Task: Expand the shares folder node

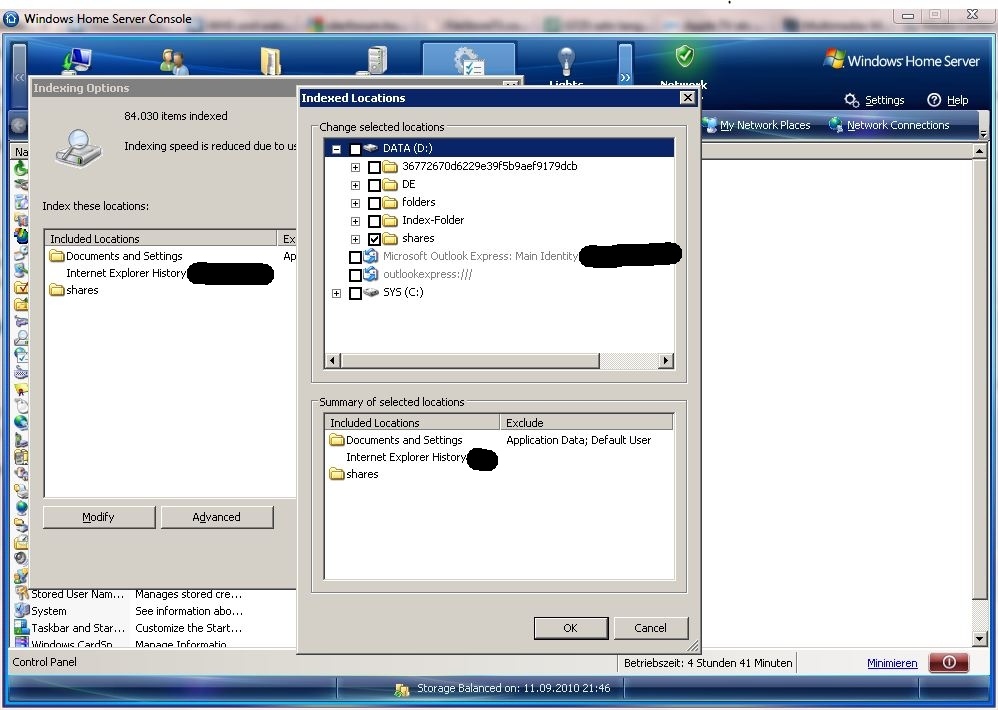Action: 355,239
